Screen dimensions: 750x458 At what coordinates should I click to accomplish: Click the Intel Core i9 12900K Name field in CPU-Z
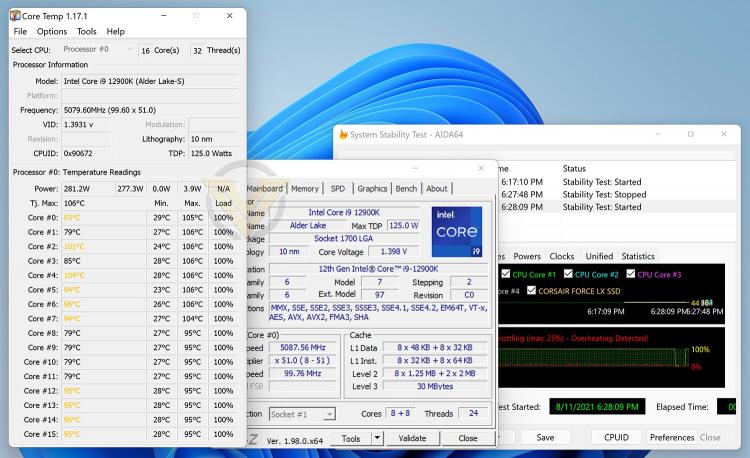344,212
